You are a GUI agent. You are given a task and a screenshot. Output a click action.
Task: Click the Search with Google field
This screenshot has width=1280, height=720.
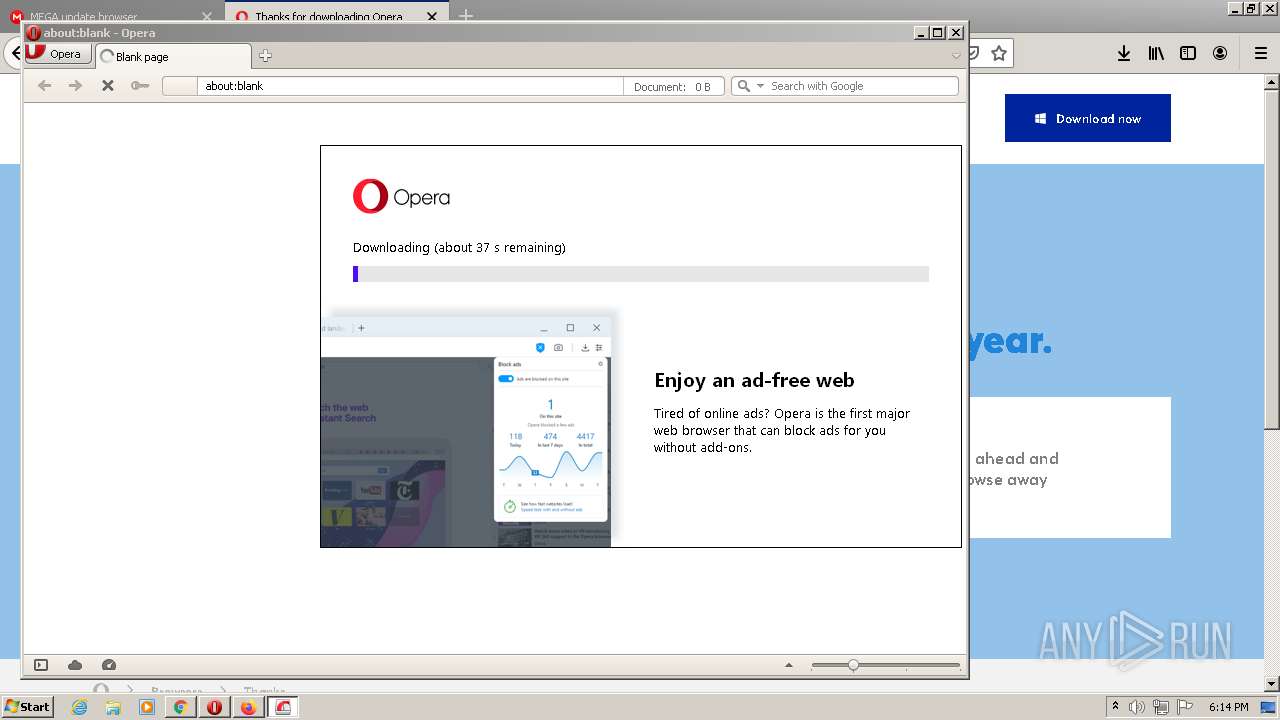tap(863, 86)
